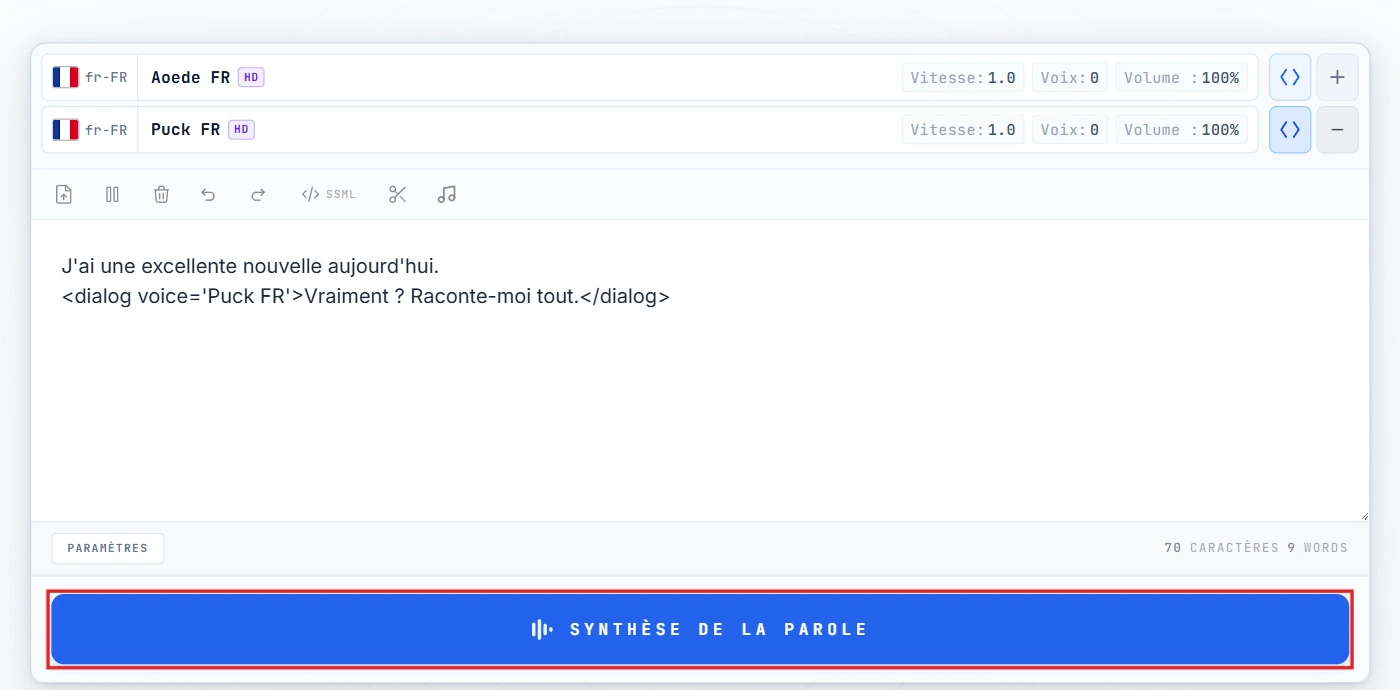Select the HD badge next to Aoede FR
This screenshot has width=1400, height=690.
pos(251,77)
